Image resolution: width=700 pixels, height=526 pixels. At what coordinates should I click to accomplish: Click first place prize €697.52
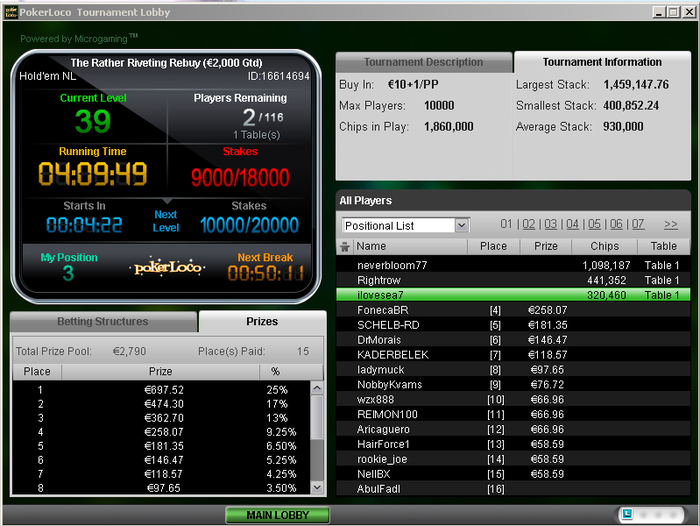point(164,390)
